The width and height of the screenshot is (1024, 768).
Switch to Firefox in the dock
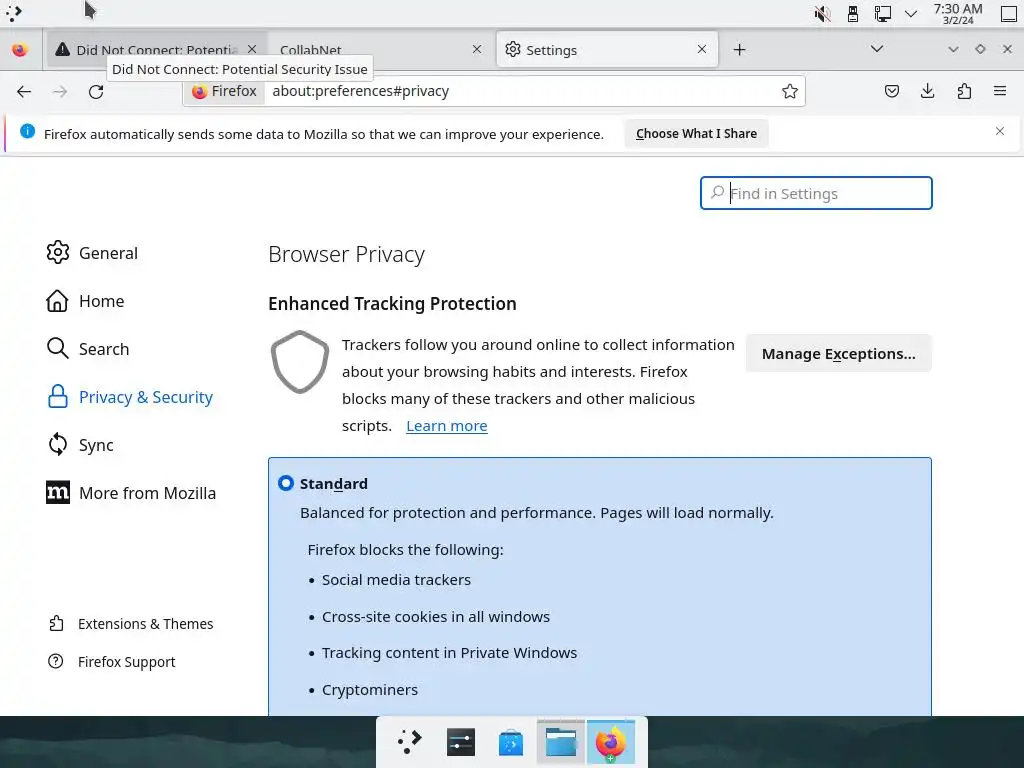(x=611, y=743)
